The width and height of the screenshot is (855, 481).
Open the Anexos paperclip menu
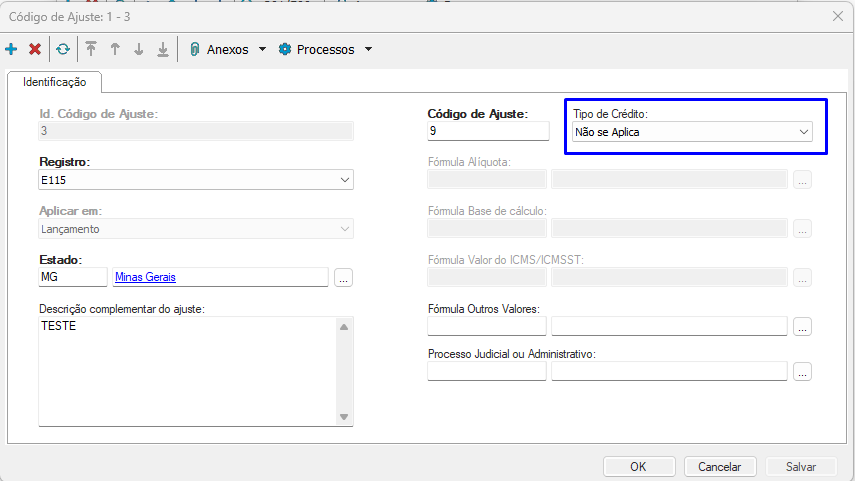(x=227, y=49)
